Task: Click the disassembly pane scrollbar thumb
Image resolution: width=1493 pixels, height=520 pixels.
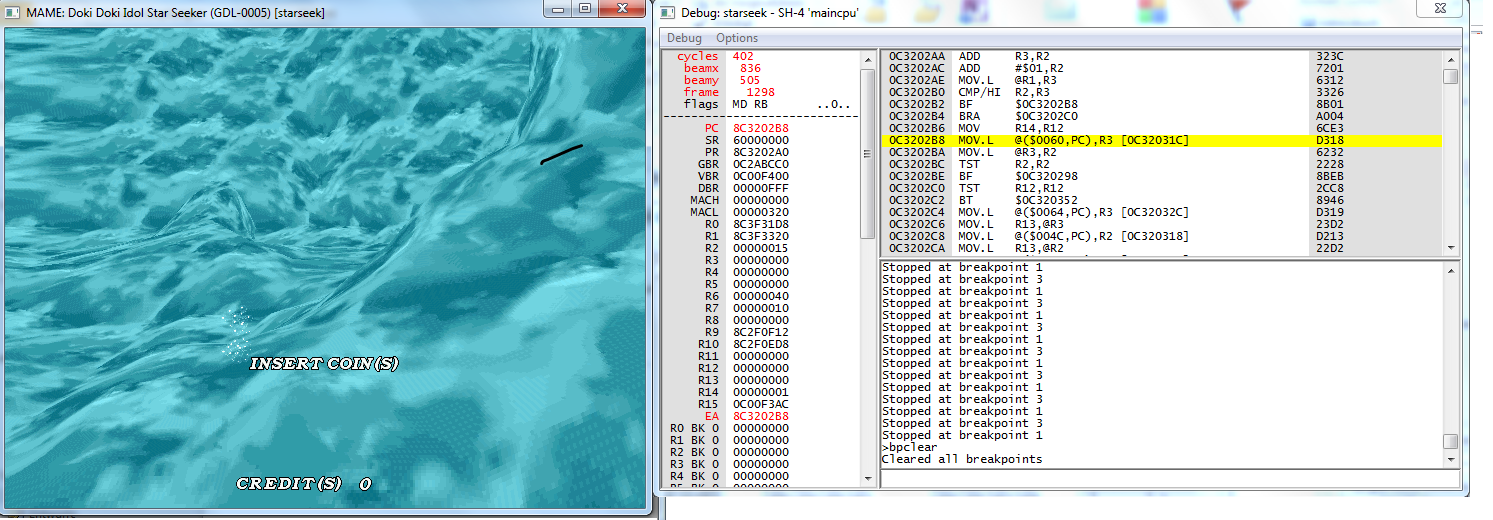Action: pos(1450,76)
